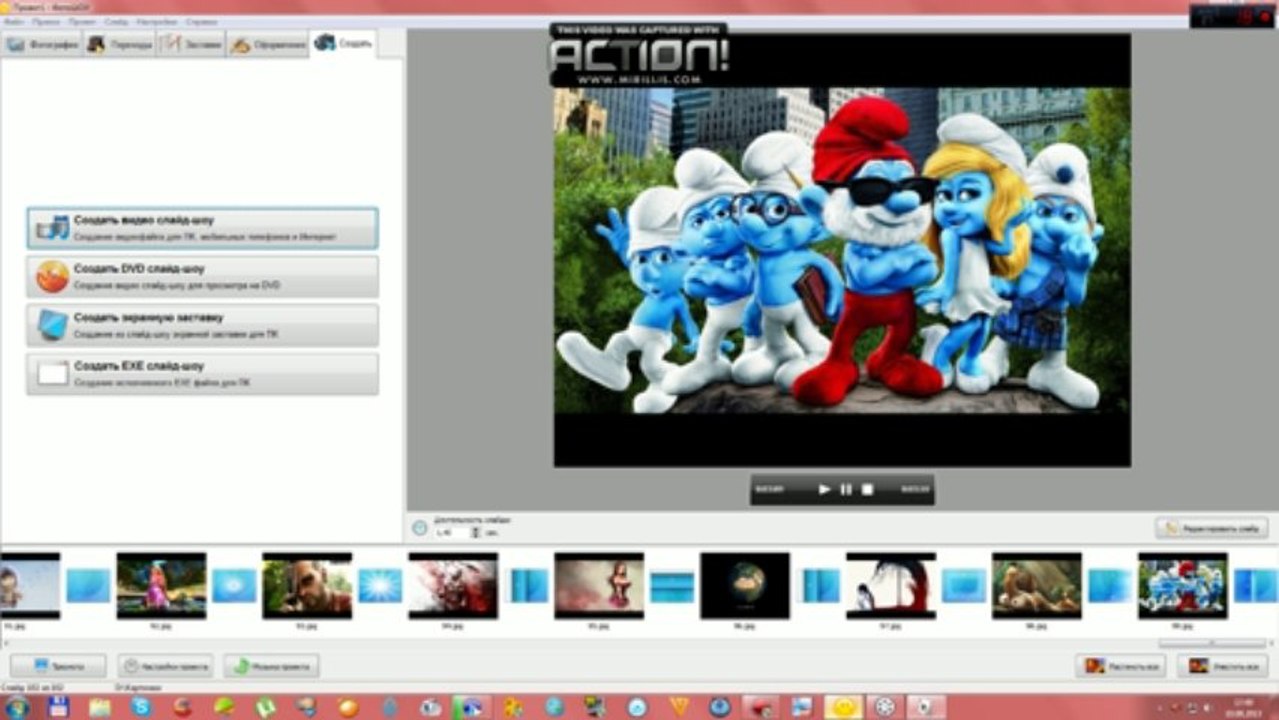The height and width of the screenshot is (720, 1279).
Task: Select the teddy bear slide thumbnail
Action: pos(1037,585)
